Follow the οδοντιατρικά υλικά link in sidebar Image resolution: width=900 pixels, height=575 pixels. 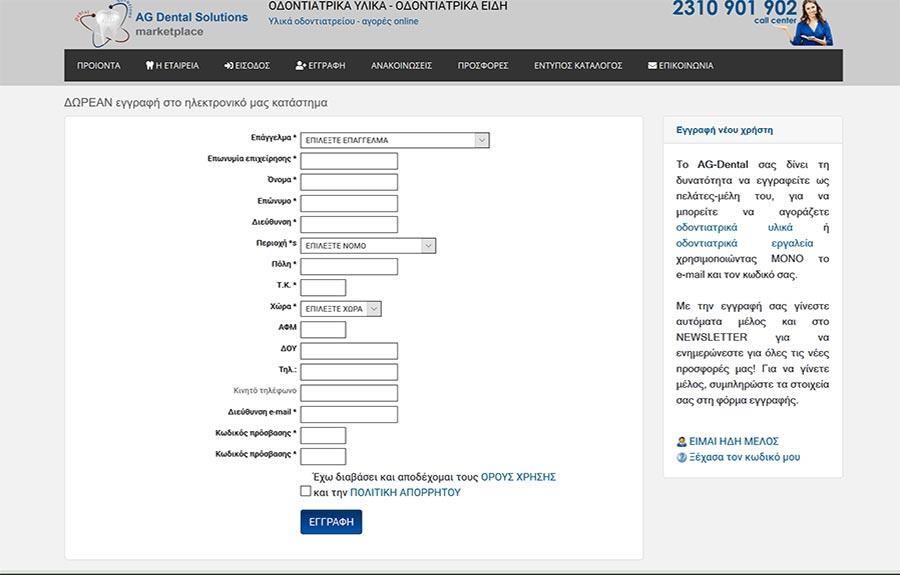tap(734, 227)
